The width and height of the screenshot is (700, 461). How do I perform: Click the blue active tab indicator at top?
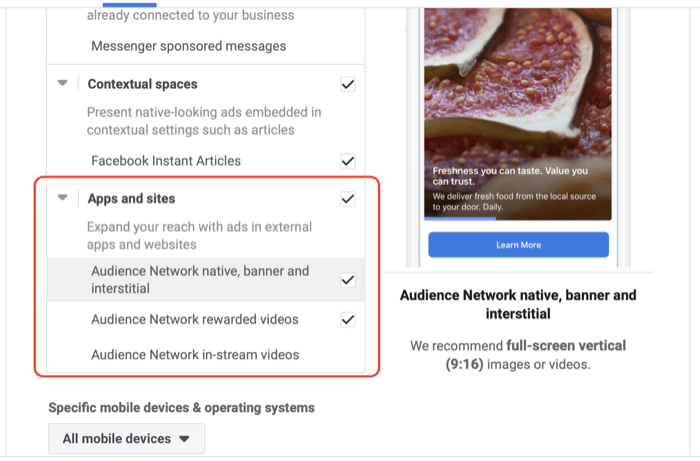[x=129, y=5]
